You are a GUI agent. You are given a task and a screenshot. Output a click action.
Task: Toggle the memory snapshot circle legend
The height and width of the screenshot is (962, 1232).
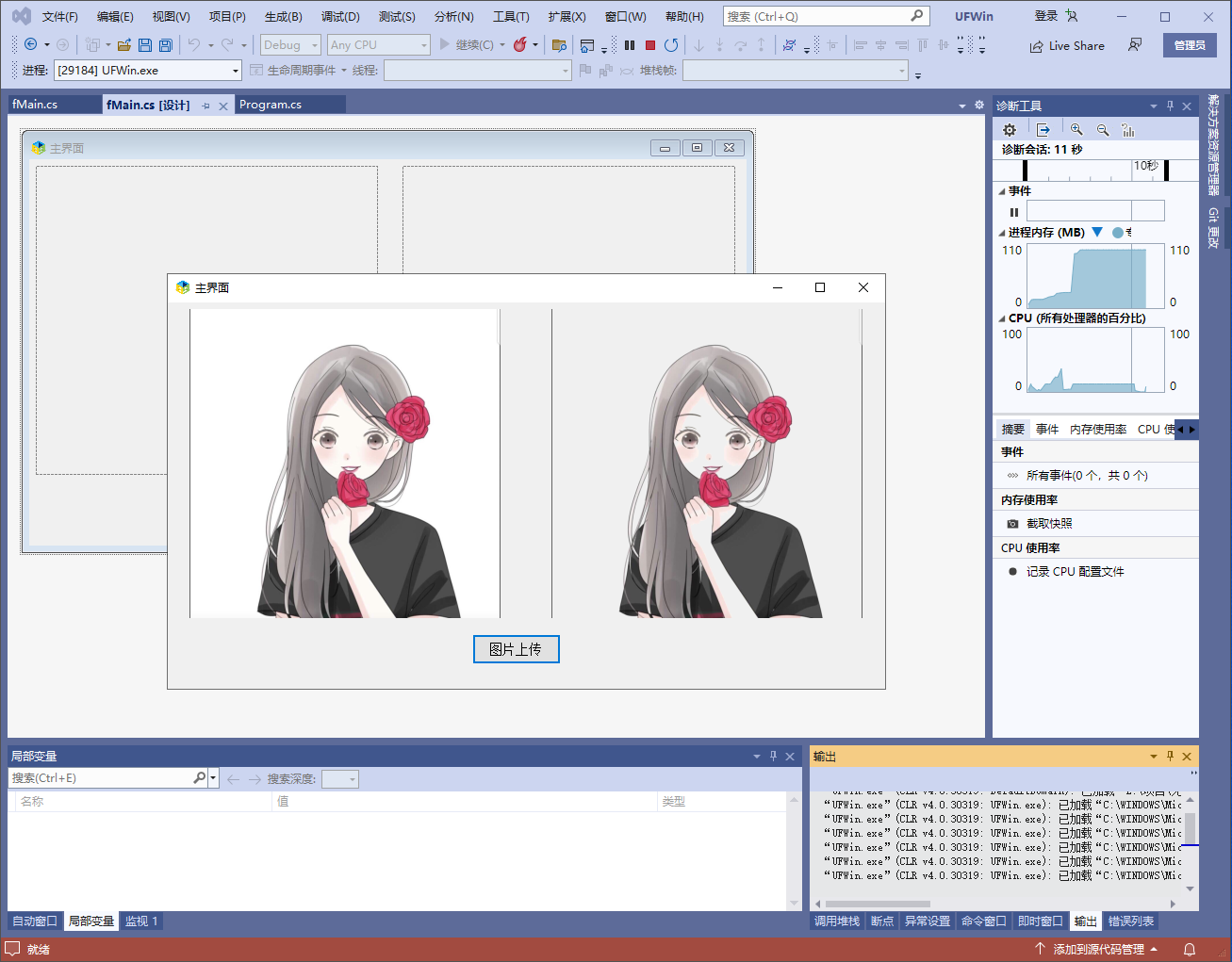(1118, 233)
